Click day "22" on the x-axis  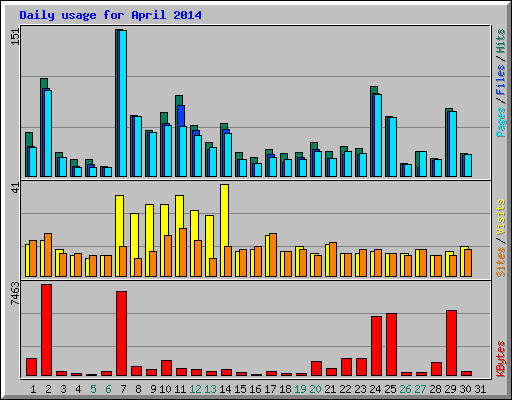pos(345,389)
